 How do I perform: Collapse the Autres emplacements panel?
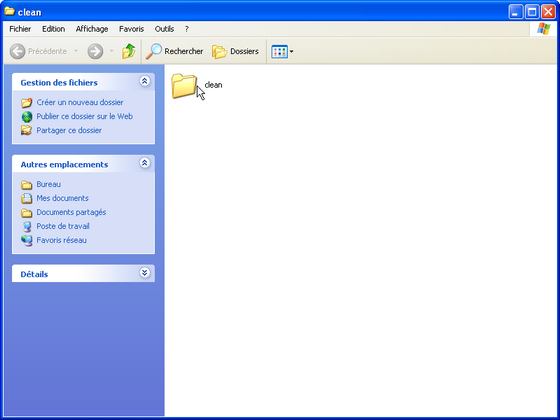(144, 163)
